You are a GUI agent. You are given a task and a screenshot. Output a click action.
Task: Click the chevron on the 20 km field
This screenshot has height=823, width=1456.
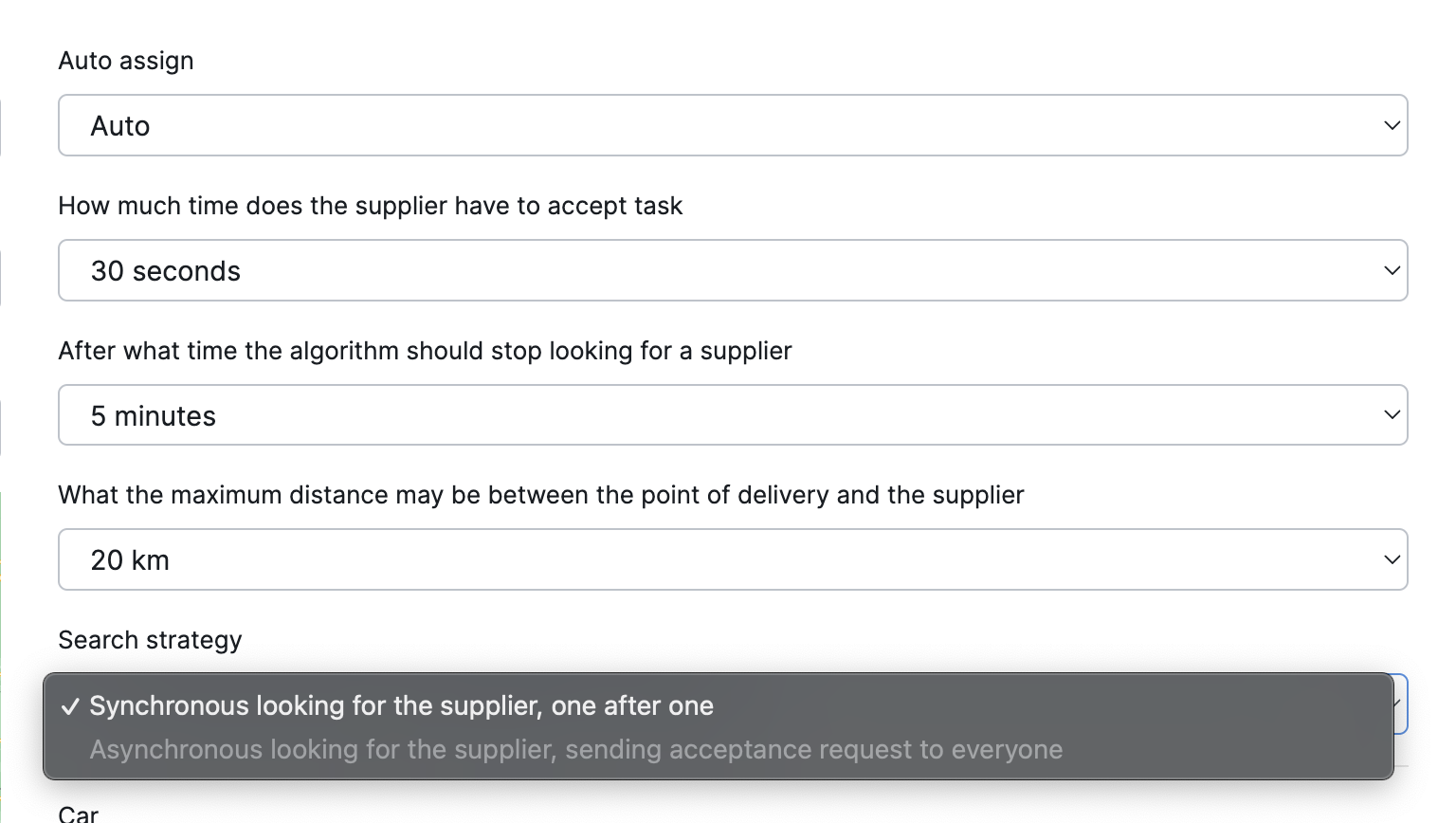[1392, 559]
